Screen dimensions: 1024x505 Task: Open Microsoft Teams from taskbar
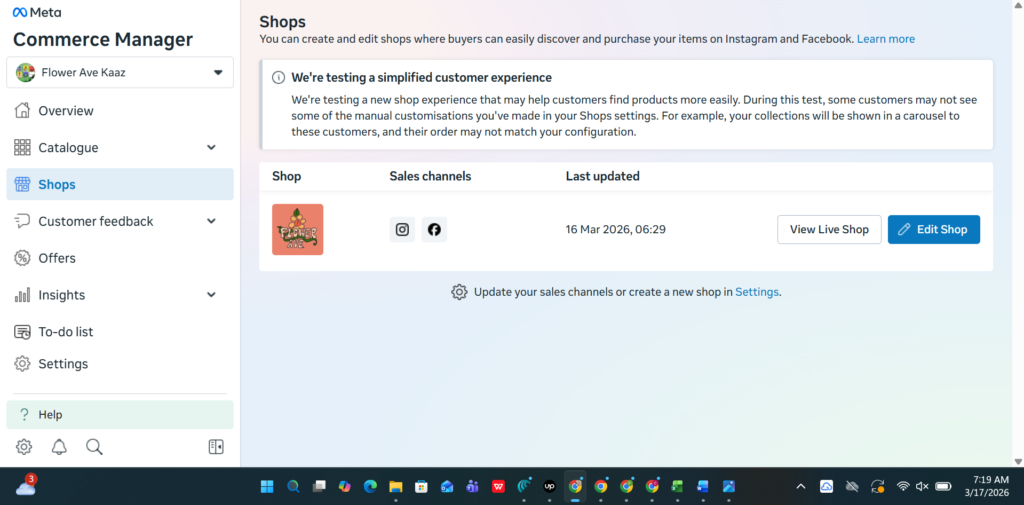472,486
